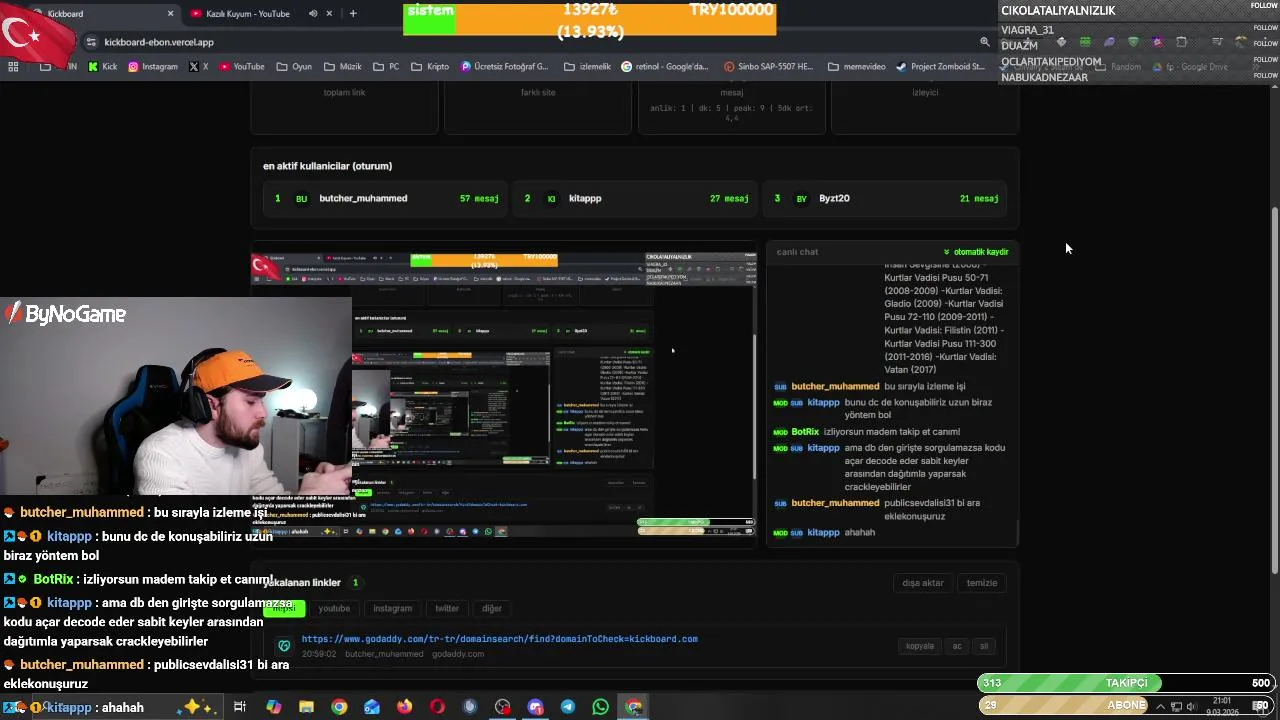Open Google Chrome from the taskbar
Viewport: 1280px width, 720px height.
click(339, 707)
